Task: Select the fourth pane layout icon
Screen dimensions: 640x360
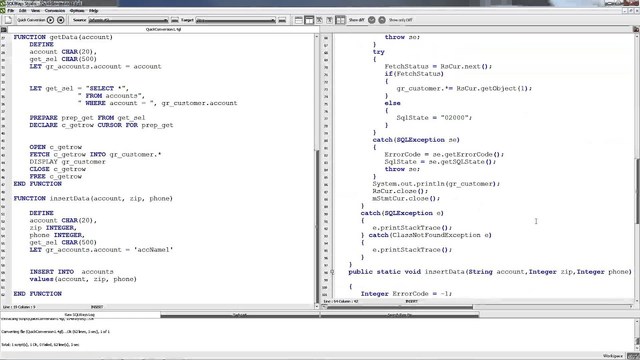Action: [329, 20]
